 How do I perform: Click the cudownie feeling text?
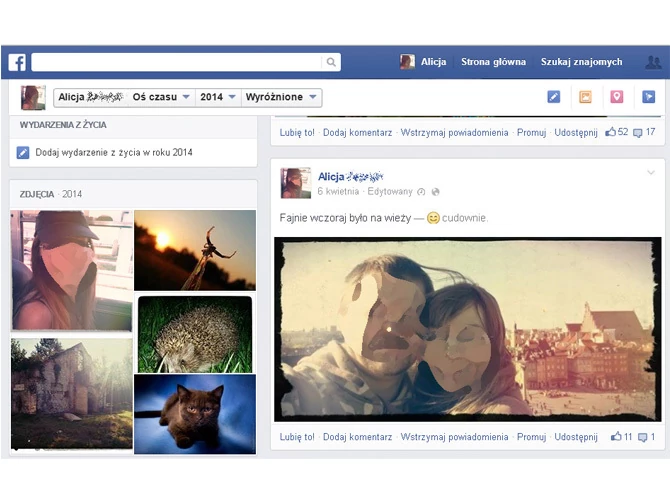tap(464, 218)
